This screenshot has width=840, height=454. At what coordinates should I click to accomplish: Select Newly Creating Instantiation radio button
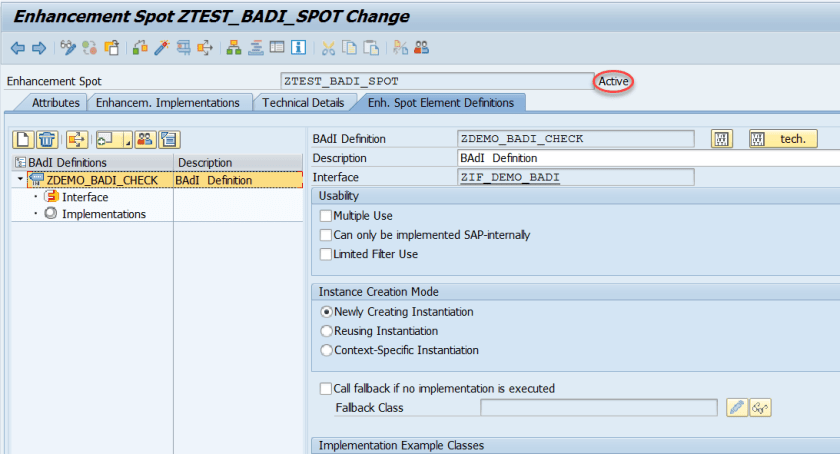326,312
